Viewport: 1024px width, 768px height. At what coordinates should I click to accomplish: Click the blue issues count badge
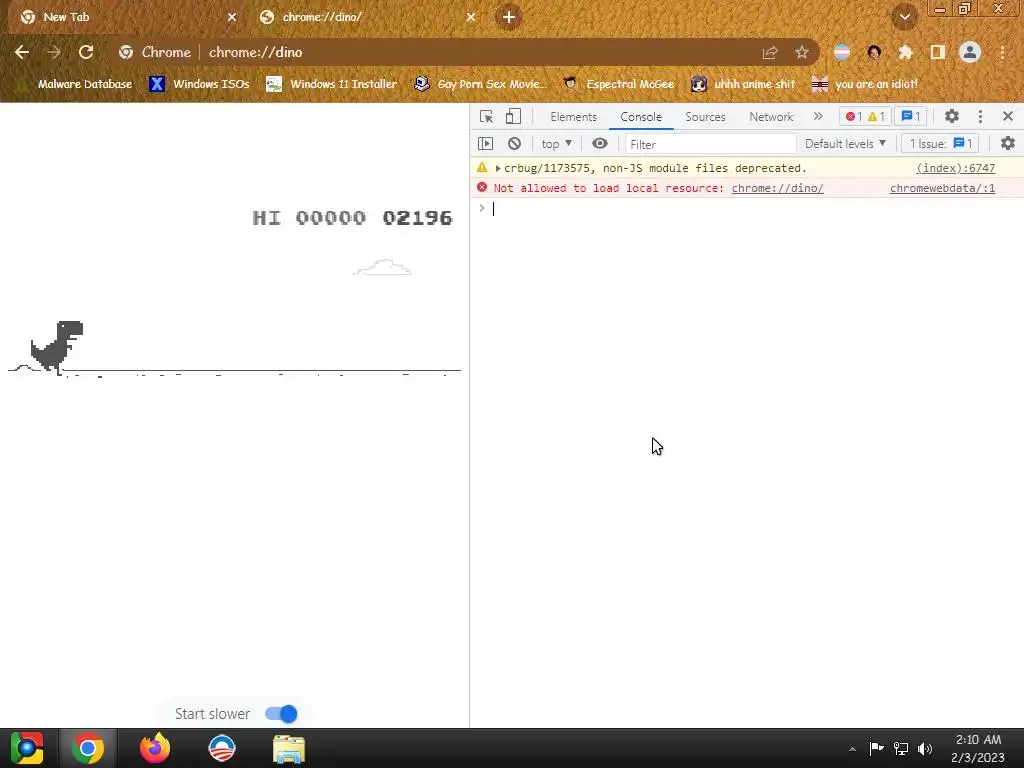coord(910,116)
